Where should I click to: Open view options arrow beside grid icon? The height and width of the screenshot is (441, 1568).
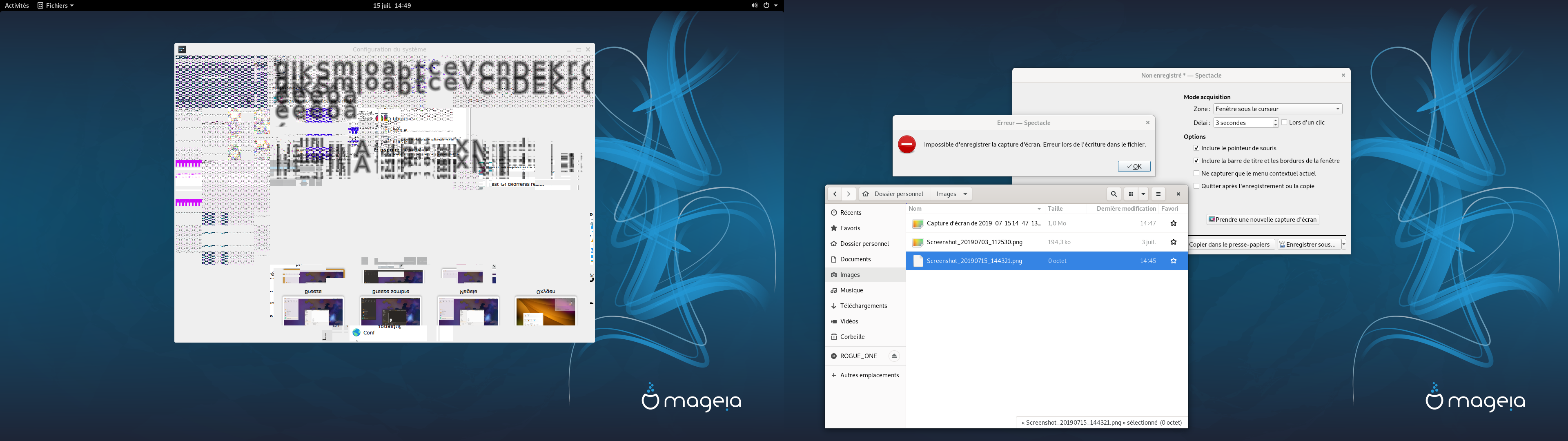[1143, 194]
